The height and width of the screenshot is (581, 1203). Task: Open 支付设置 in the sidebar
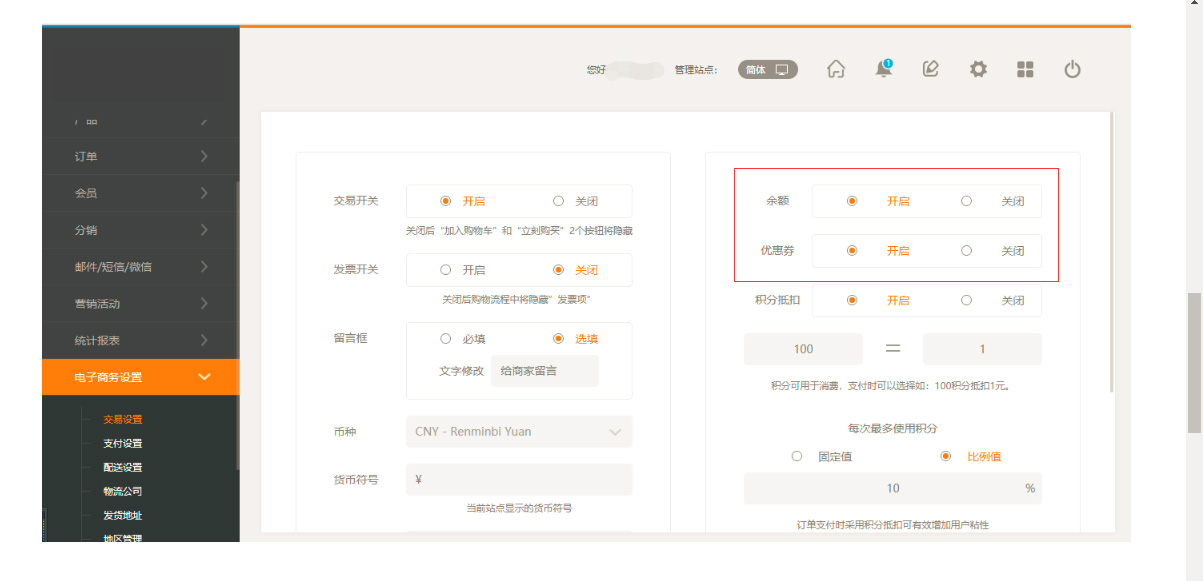click(123, 443)
